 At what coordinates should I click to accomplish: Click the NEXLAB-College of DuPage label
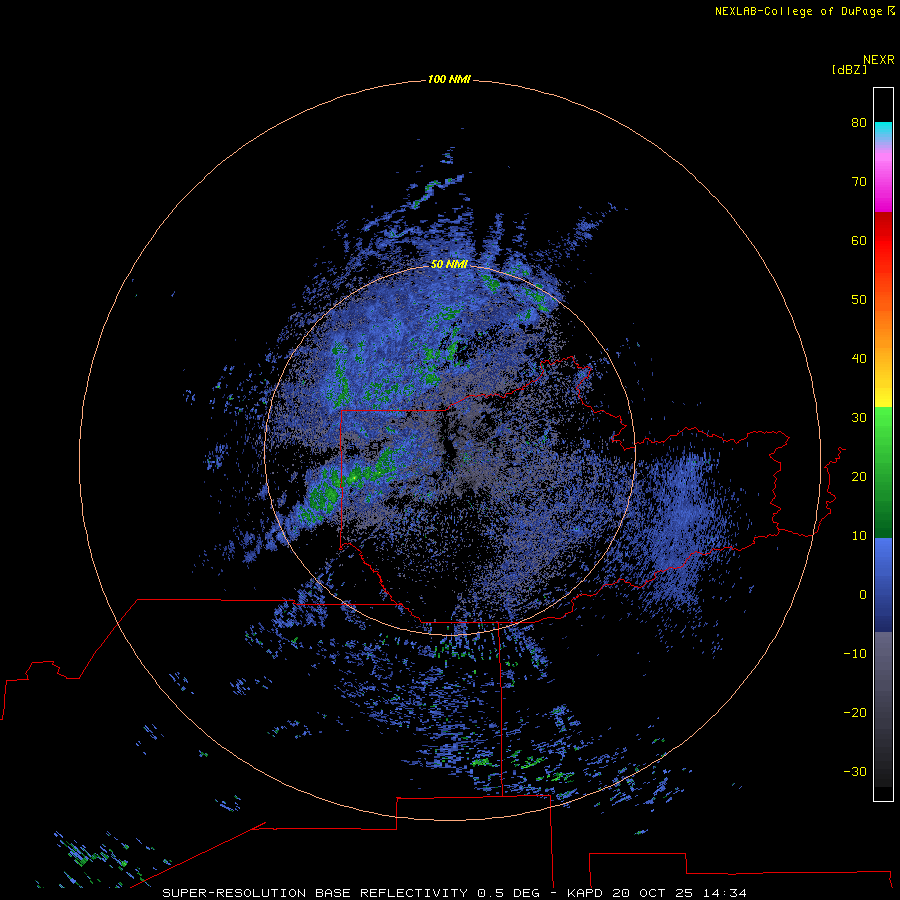tap(798, 11)
